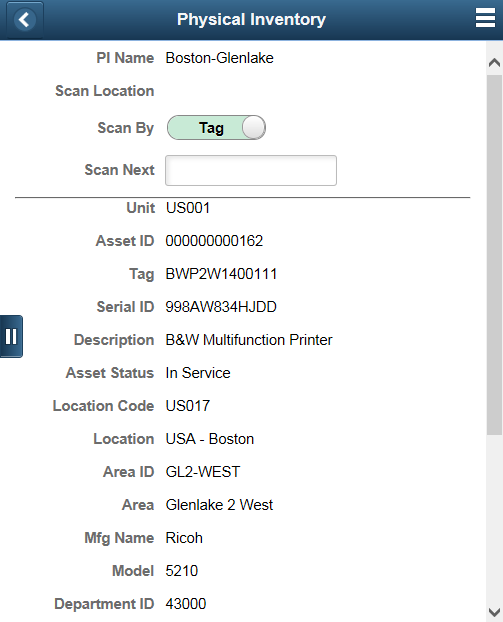Click the Scan By label
This screenshot has width=503, height=622.
point(126,128)
